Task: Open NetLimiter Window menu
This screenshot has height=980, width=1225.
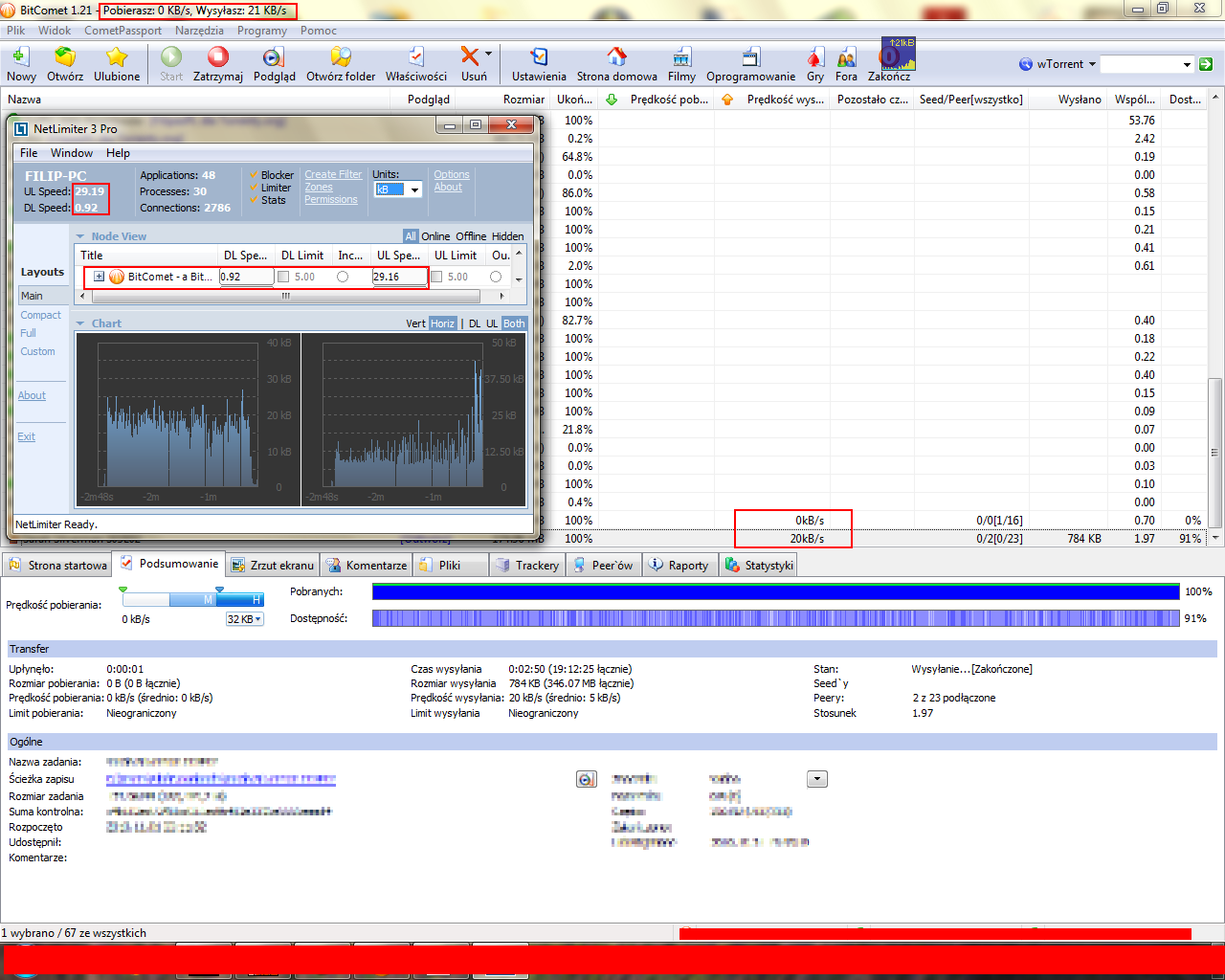Action: point(72,153)
